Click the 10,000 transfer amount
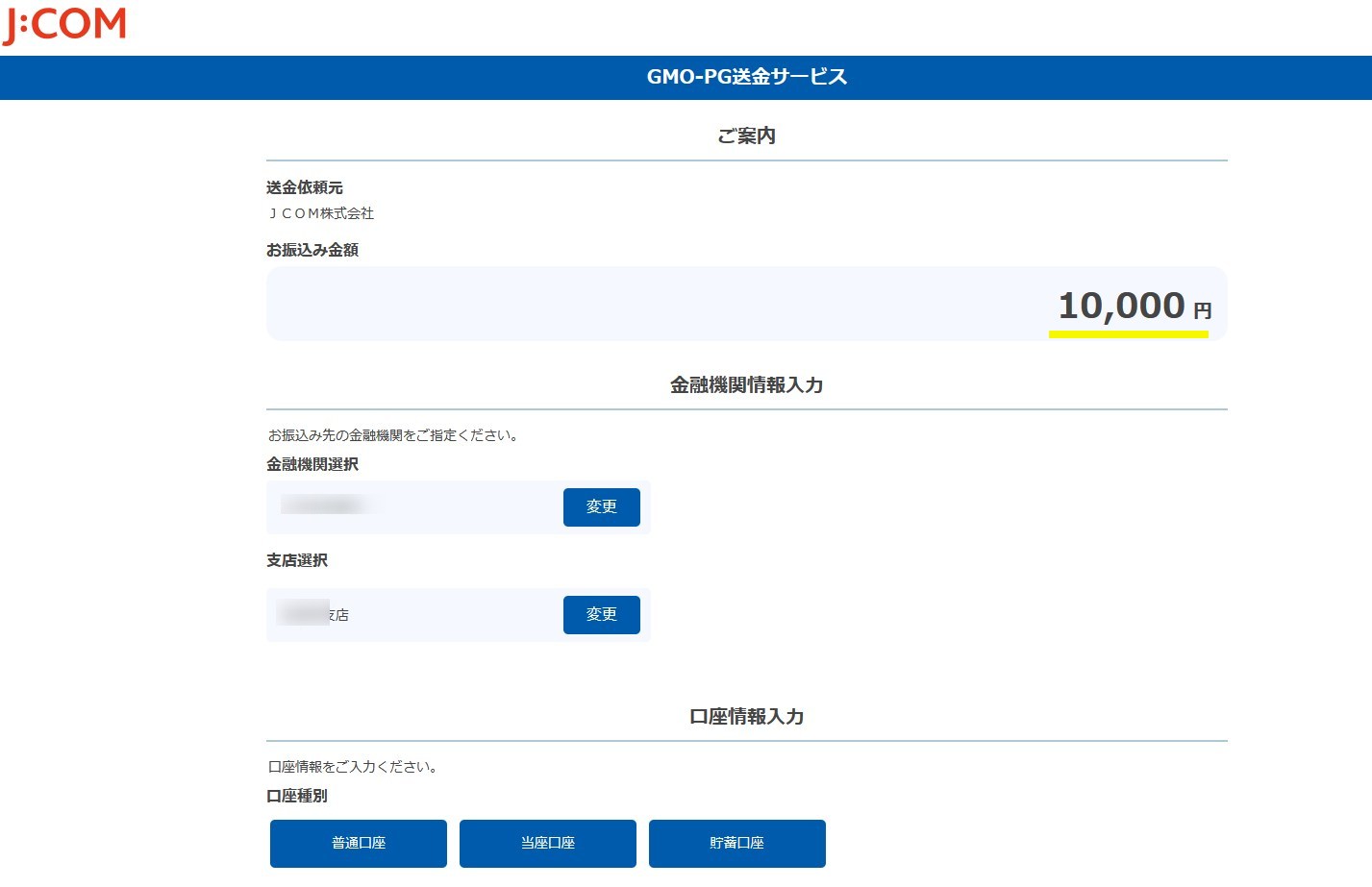The image size is (1372, 887). click(1120, 306)
